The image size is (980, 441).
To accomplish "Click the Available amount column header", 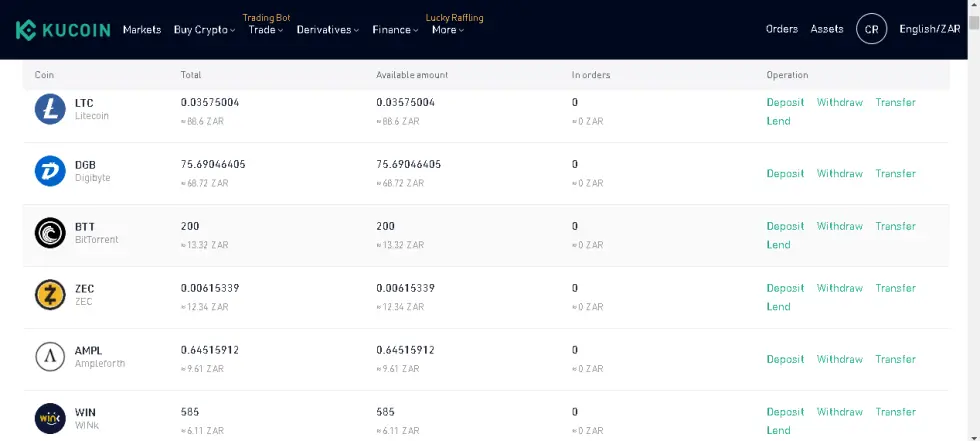I will [x=412, y=75].
